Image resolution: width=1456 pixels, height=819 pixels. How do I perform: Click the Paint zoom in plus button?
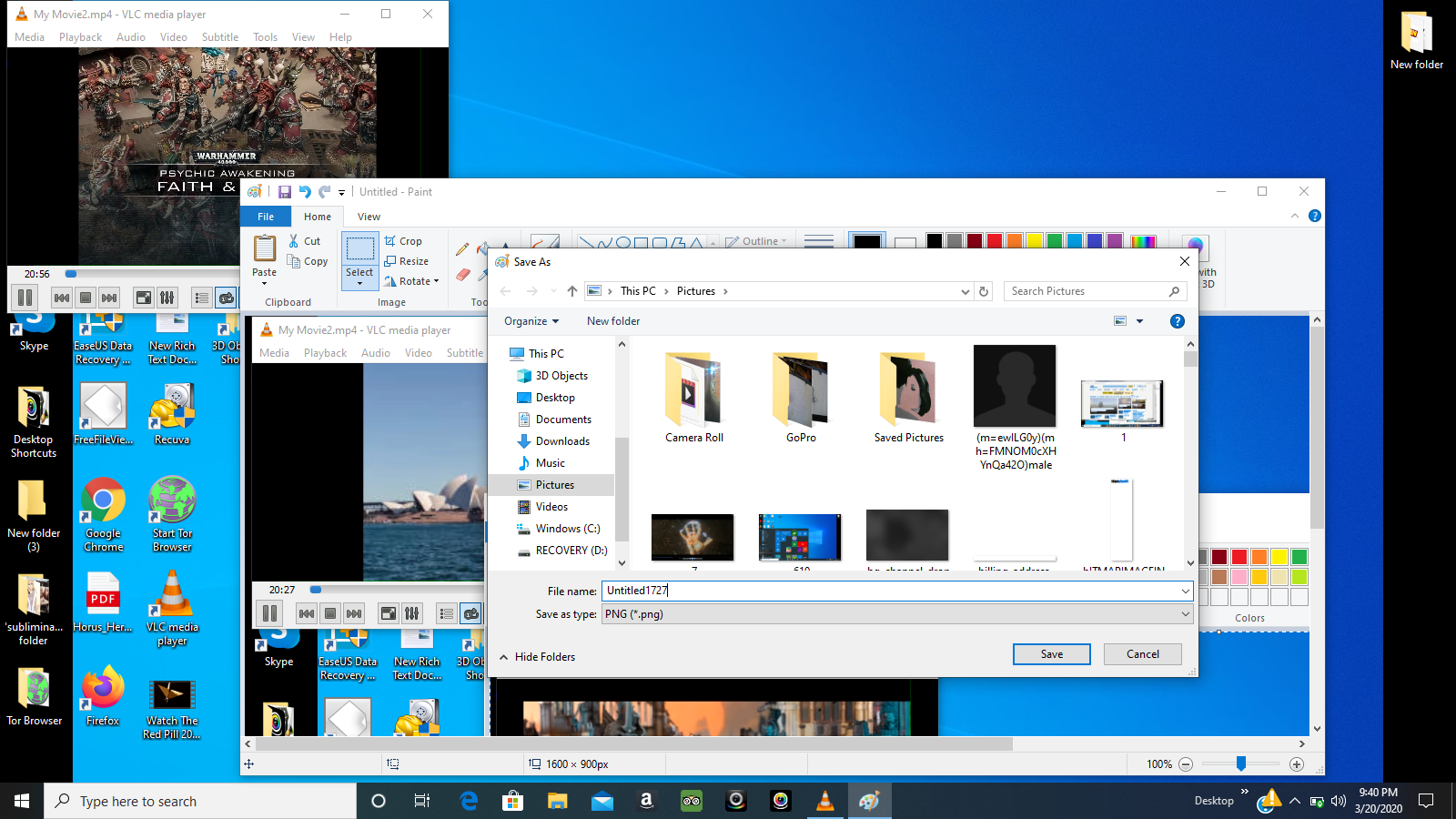pyautogui.click(x=1297, y=764)
